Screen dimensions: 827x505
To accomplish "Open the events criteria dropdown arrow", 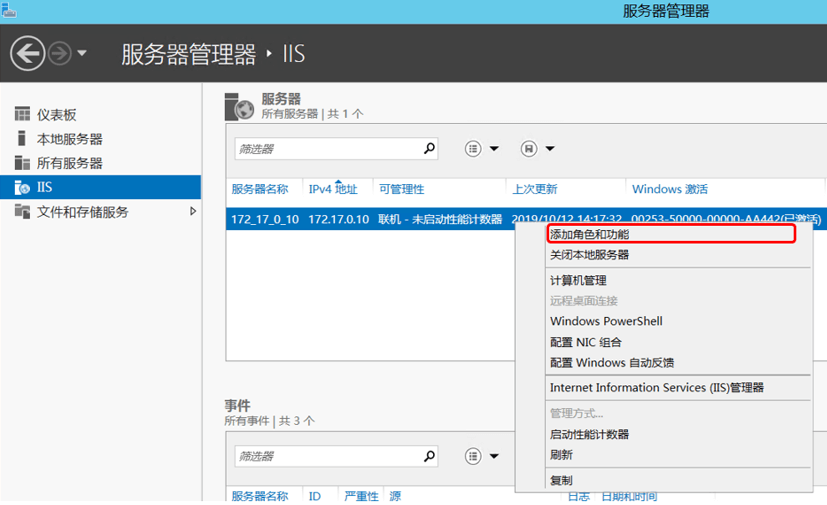I will (x=494, y=456).
